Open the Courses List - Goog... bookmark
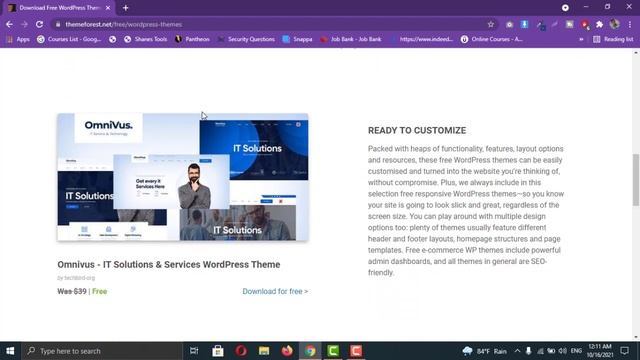The height and width of the screenshot is (360, 640). tap(69, 39)
